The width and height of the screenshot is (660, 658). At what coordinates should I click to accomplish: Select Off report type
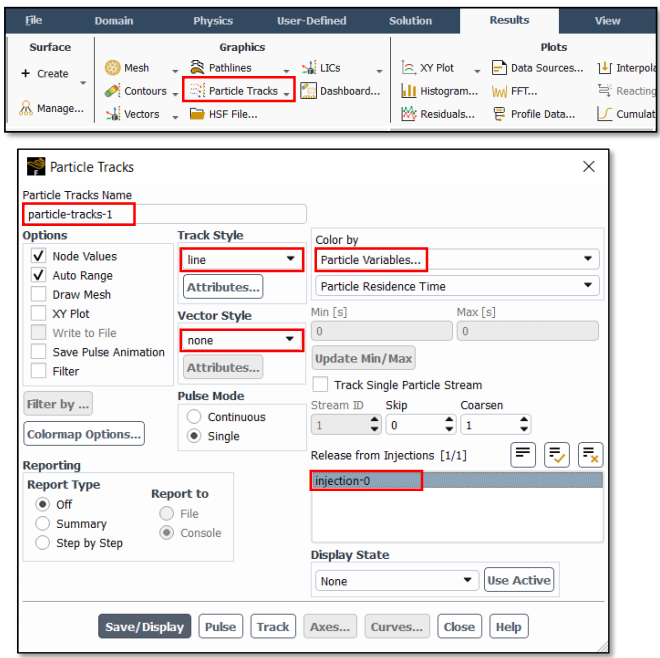point(43,504)
